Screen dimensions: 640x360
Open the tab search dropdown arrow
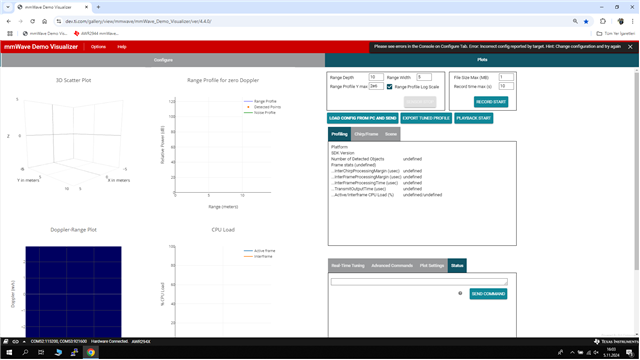[x=8, y=7]
